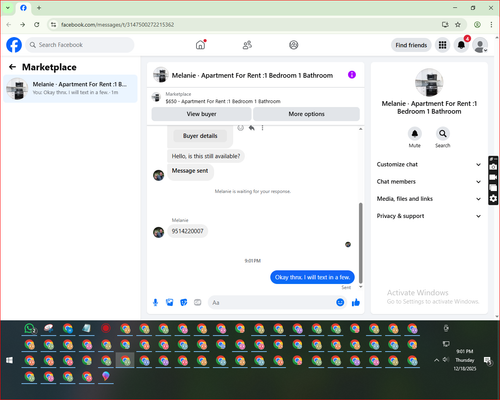500x400 pixels.
Task: Select Melanie apartment conversation in list
Action: (x=70, y=89)
